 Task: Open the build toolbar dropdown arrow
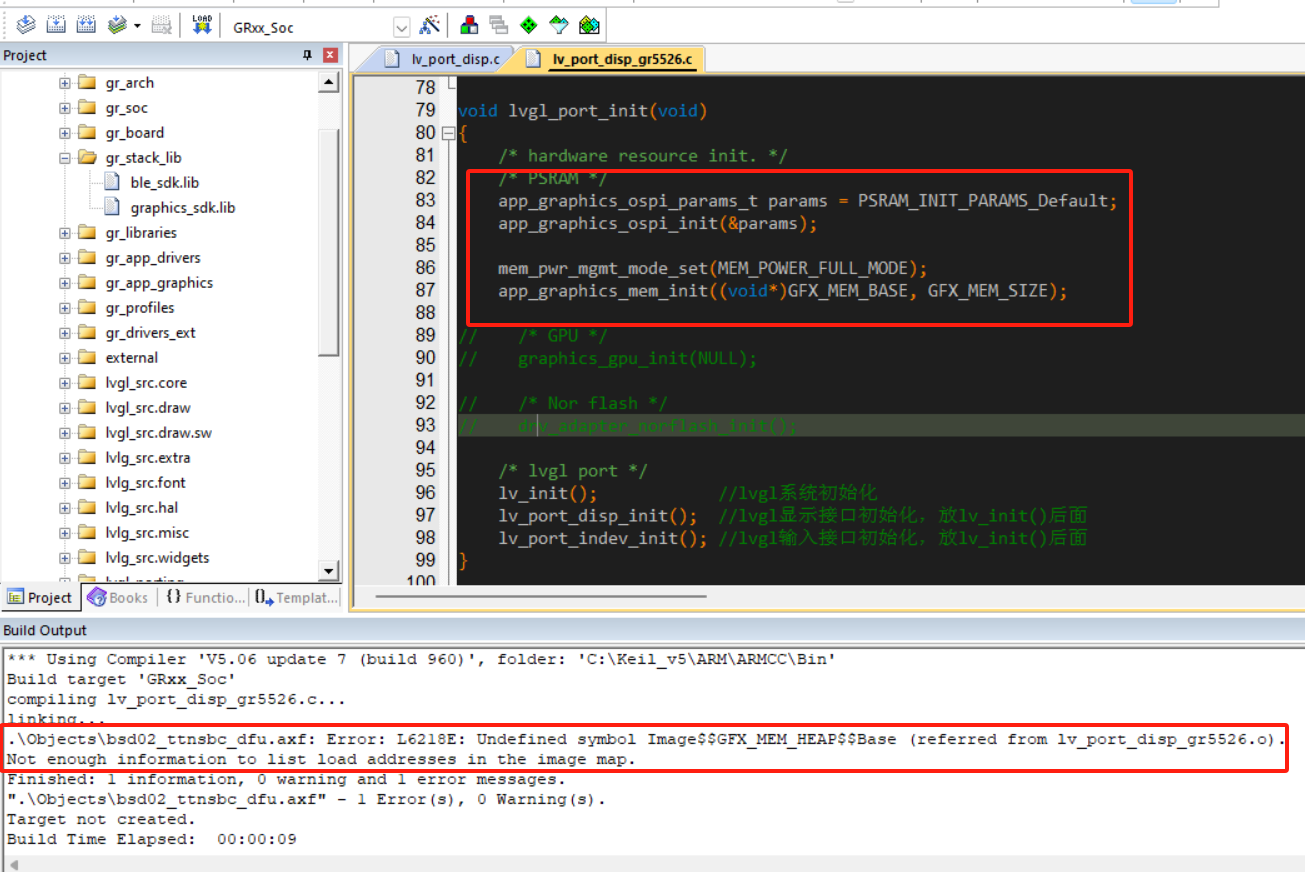(137, 25)
